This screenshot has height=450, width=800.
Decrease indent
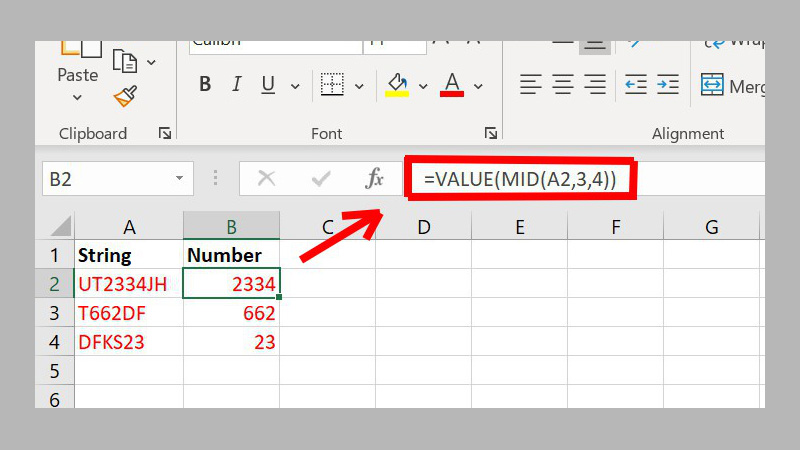click(636, 84)
